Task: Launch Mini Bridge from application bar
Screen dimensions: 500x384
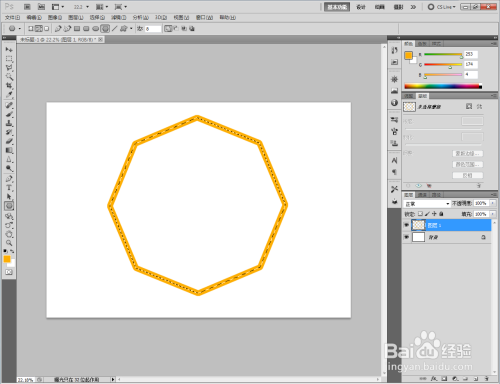Action: 41,7
